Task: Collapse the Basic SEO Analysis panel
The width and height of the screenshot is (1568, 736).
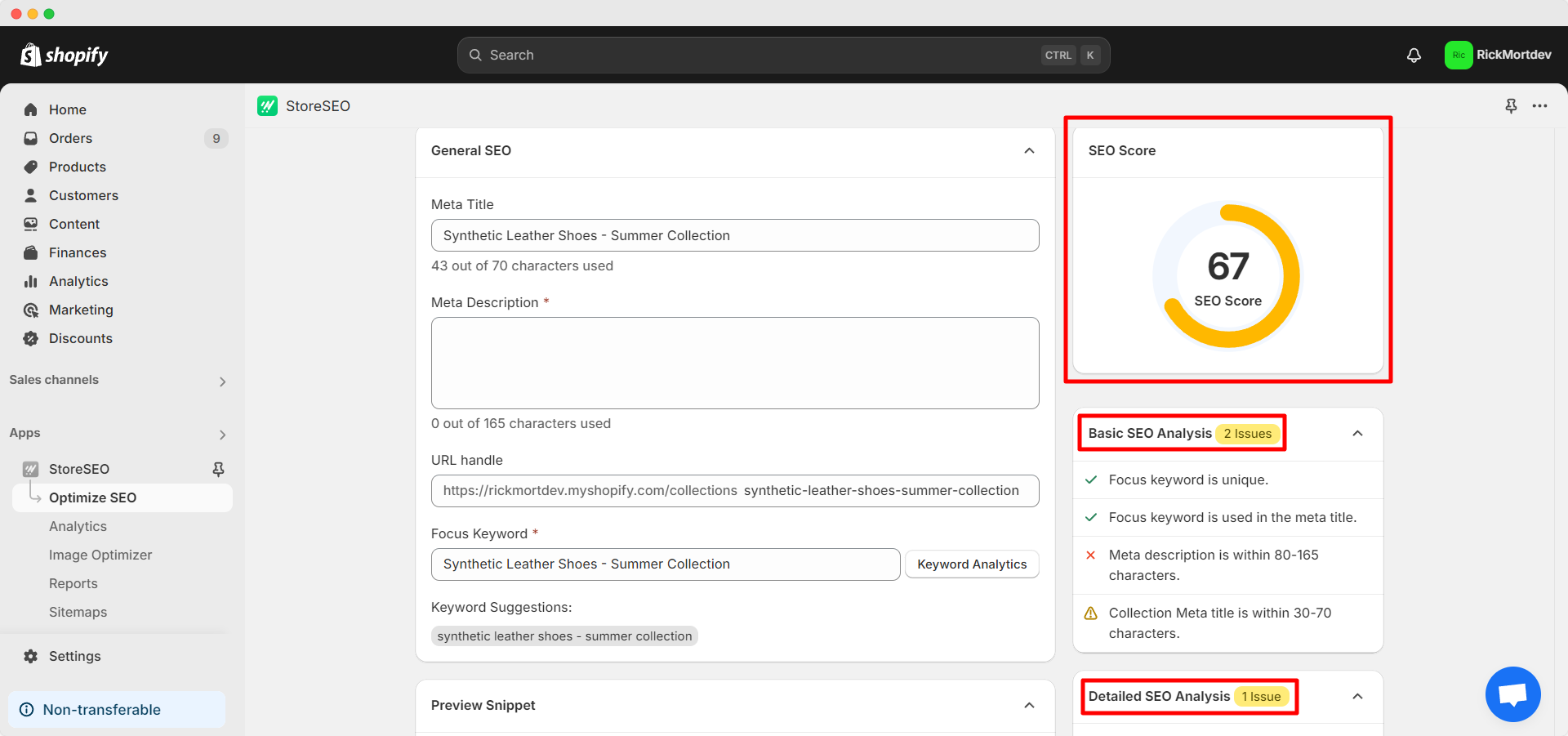Action: [x=1357, y=433]
